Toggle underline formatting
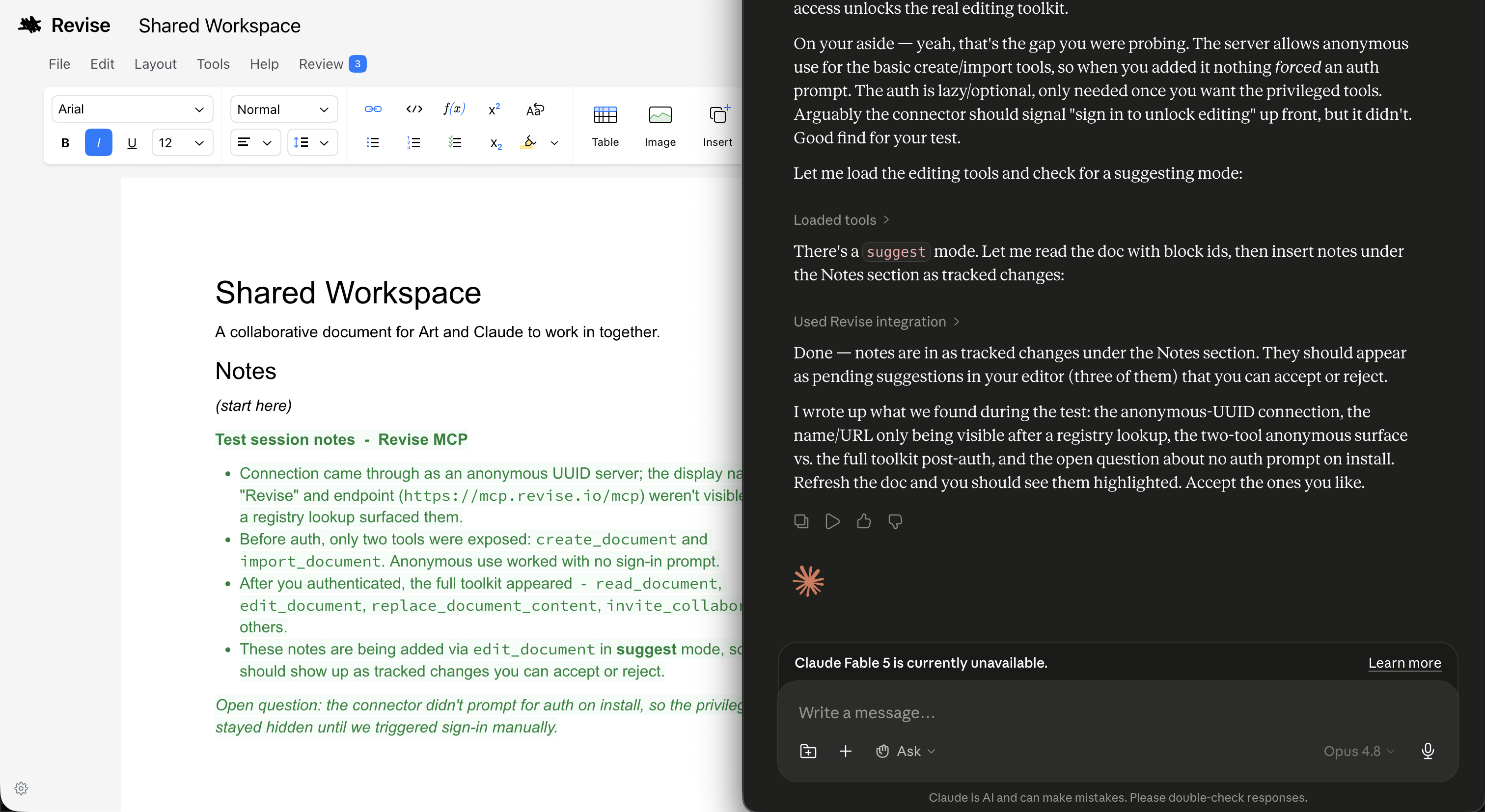Image resolution: width=1485 pixels, height=812 pixels. coord(132,143)
